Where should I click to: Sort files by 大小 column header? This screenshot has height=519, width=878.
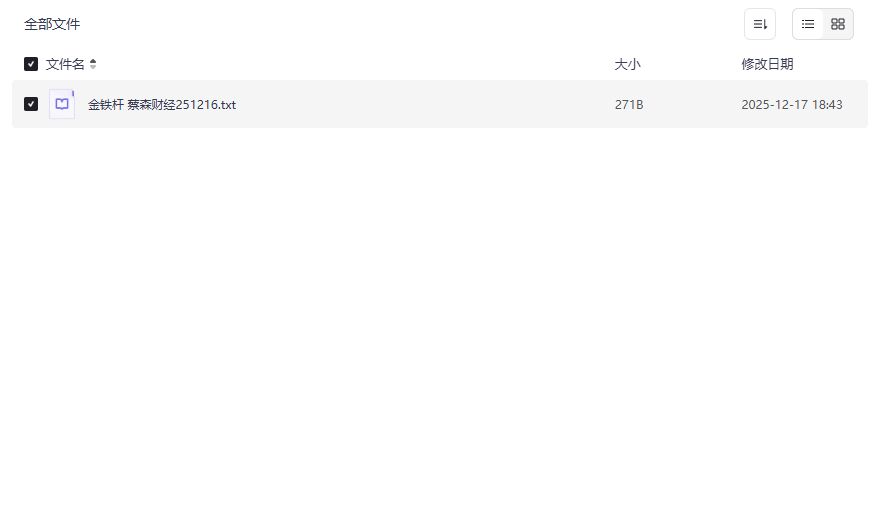pos(627,64)
